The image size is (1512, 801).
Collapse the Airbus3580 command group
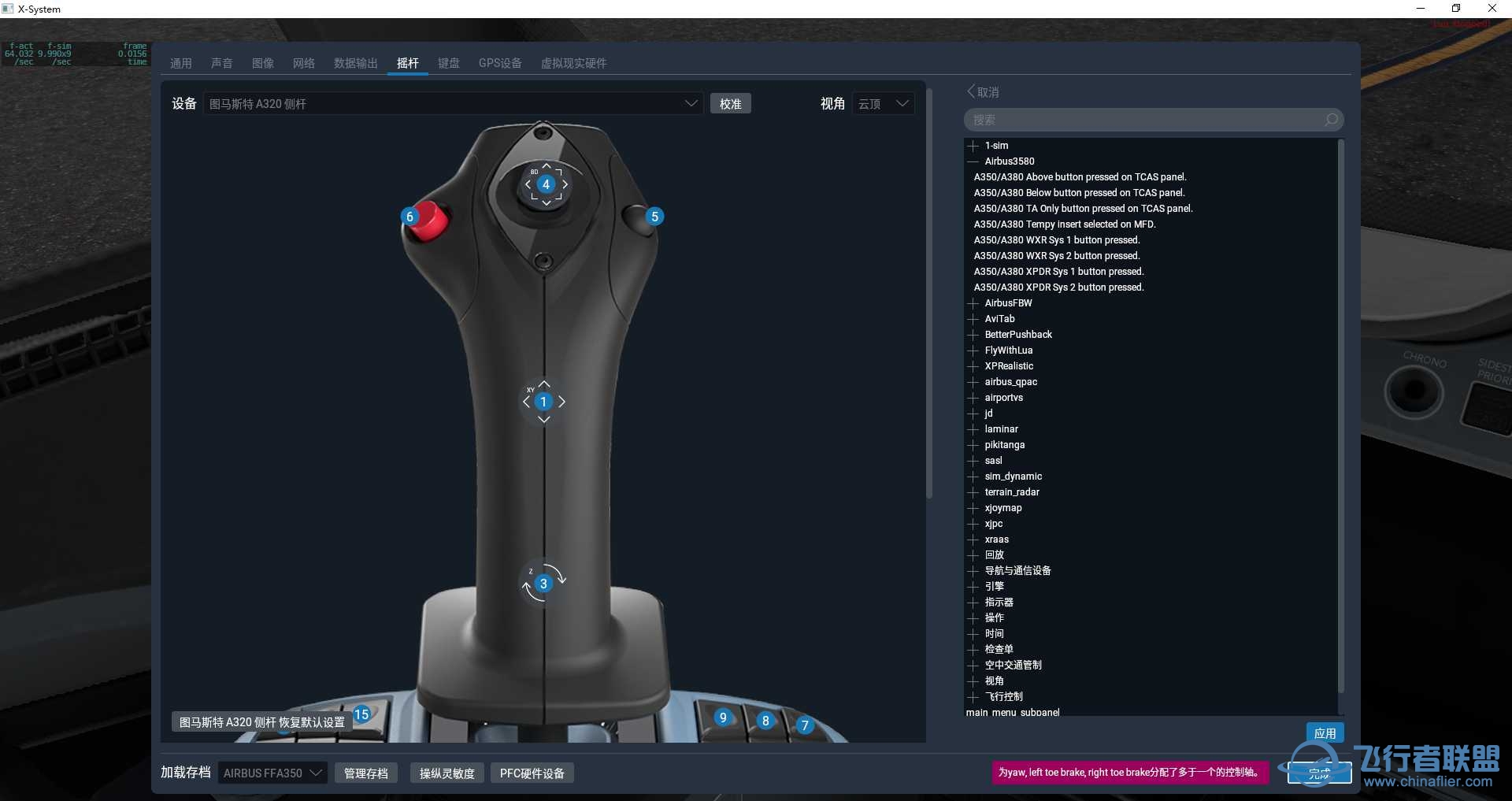click(973, 161)
